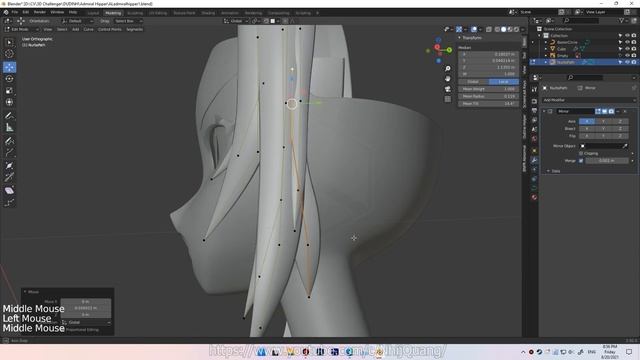Select the Transform tool in left toolbar
This screenshot has width=640, height=360.
click(9, 102)
